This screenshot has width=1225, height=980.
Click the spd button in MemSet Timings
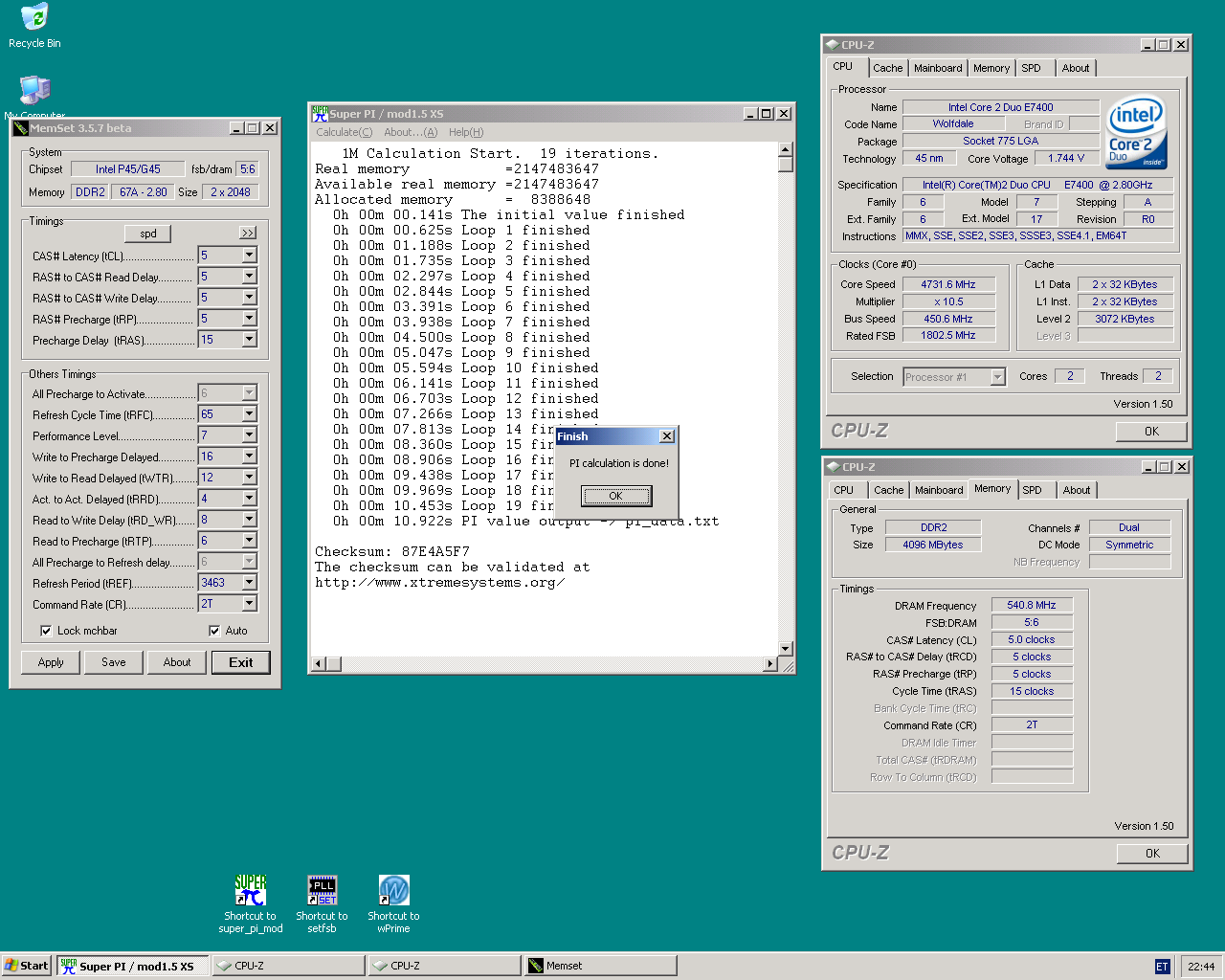click(x=148, y=234)
